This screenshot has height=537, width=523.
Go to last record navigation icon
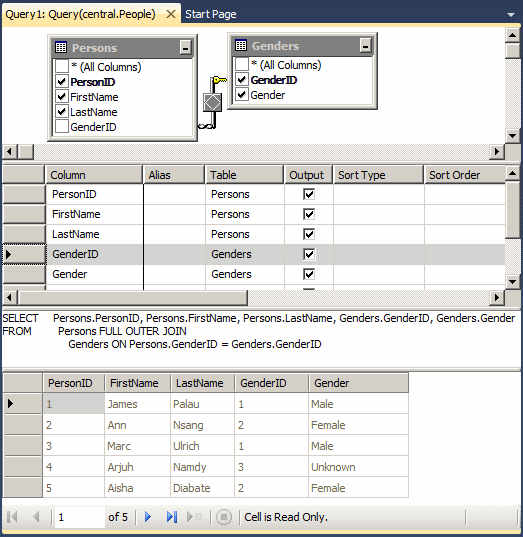(x=172, y=517)
